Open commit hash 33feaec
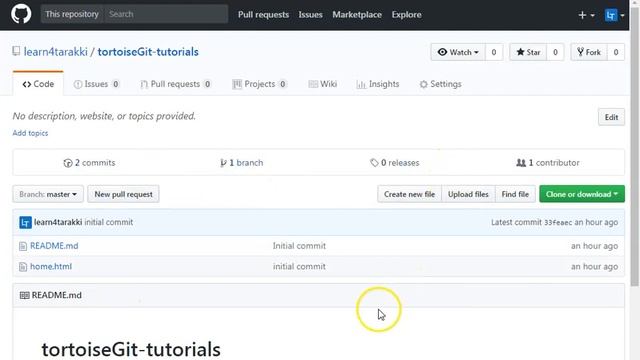Image resolution: width=640 pixels, height=360 pixels. point(558,222)
